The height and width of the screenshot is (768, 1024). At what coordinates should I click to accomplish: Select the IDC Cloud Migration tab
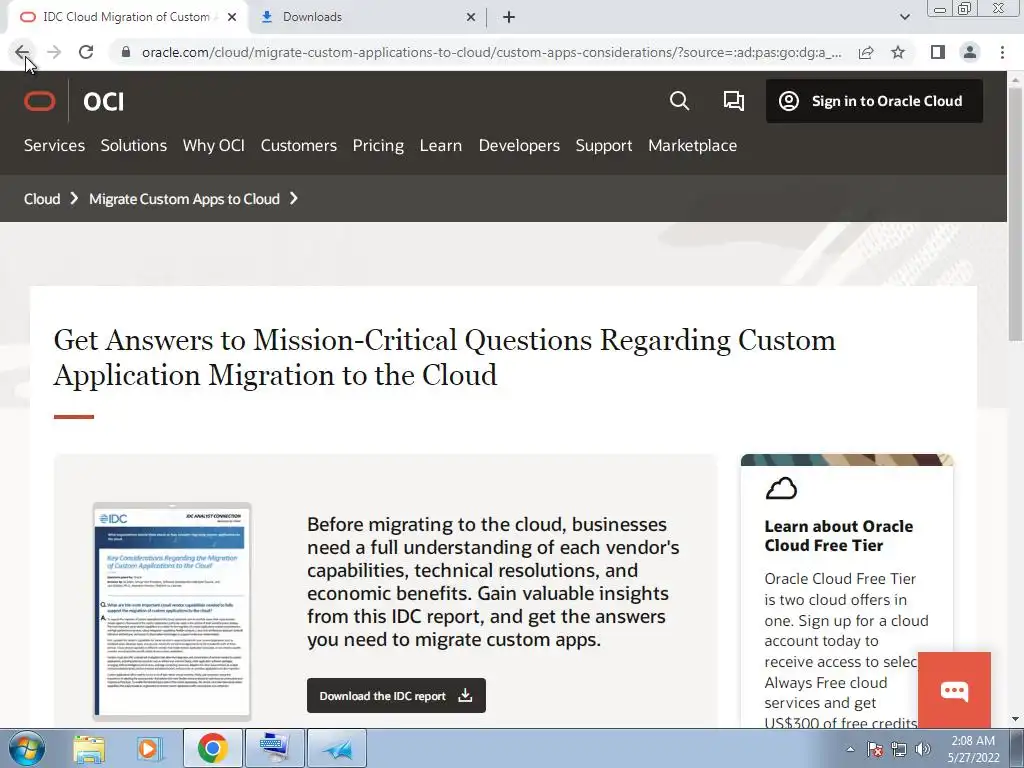tap(125, 17)
